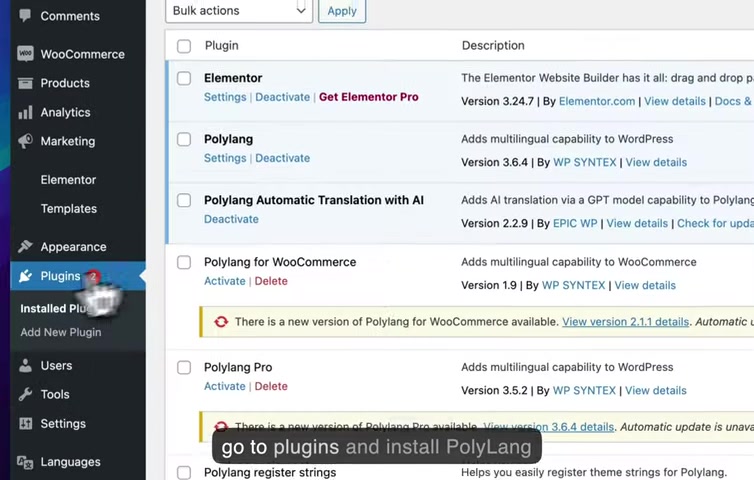The image size is (754, 480).
Task: Select Add New Plugin submenu
Action: (61, 332)
